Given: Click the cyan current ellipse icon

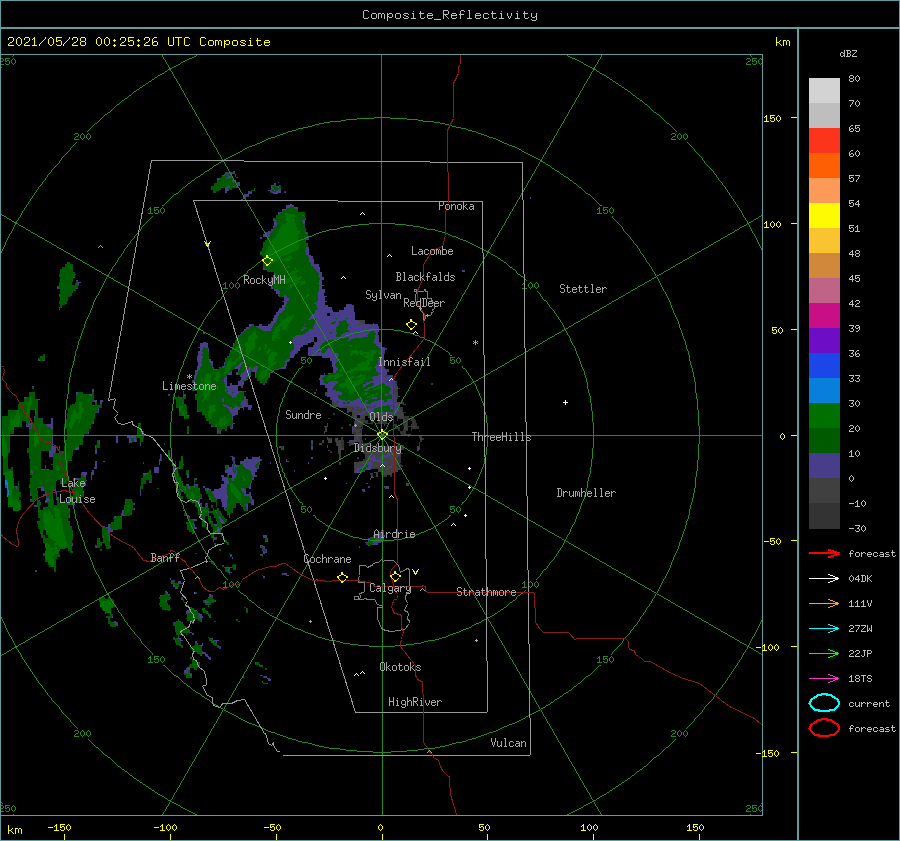Looking at the screenshot, I should pyautogui.click(x=824, y=703).
